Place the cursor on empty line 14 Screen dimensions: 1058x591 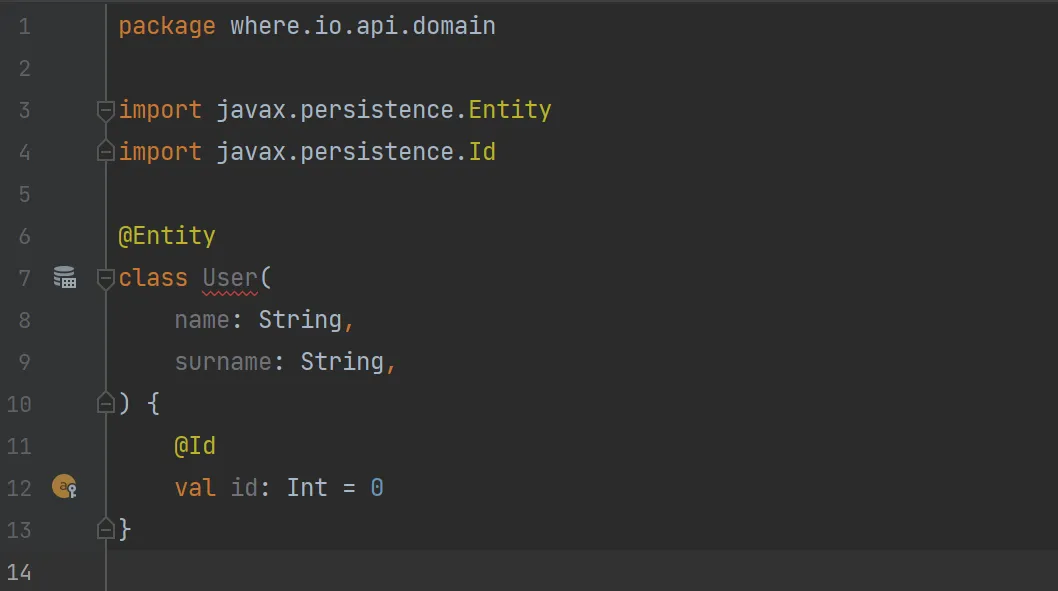point(400,572)
